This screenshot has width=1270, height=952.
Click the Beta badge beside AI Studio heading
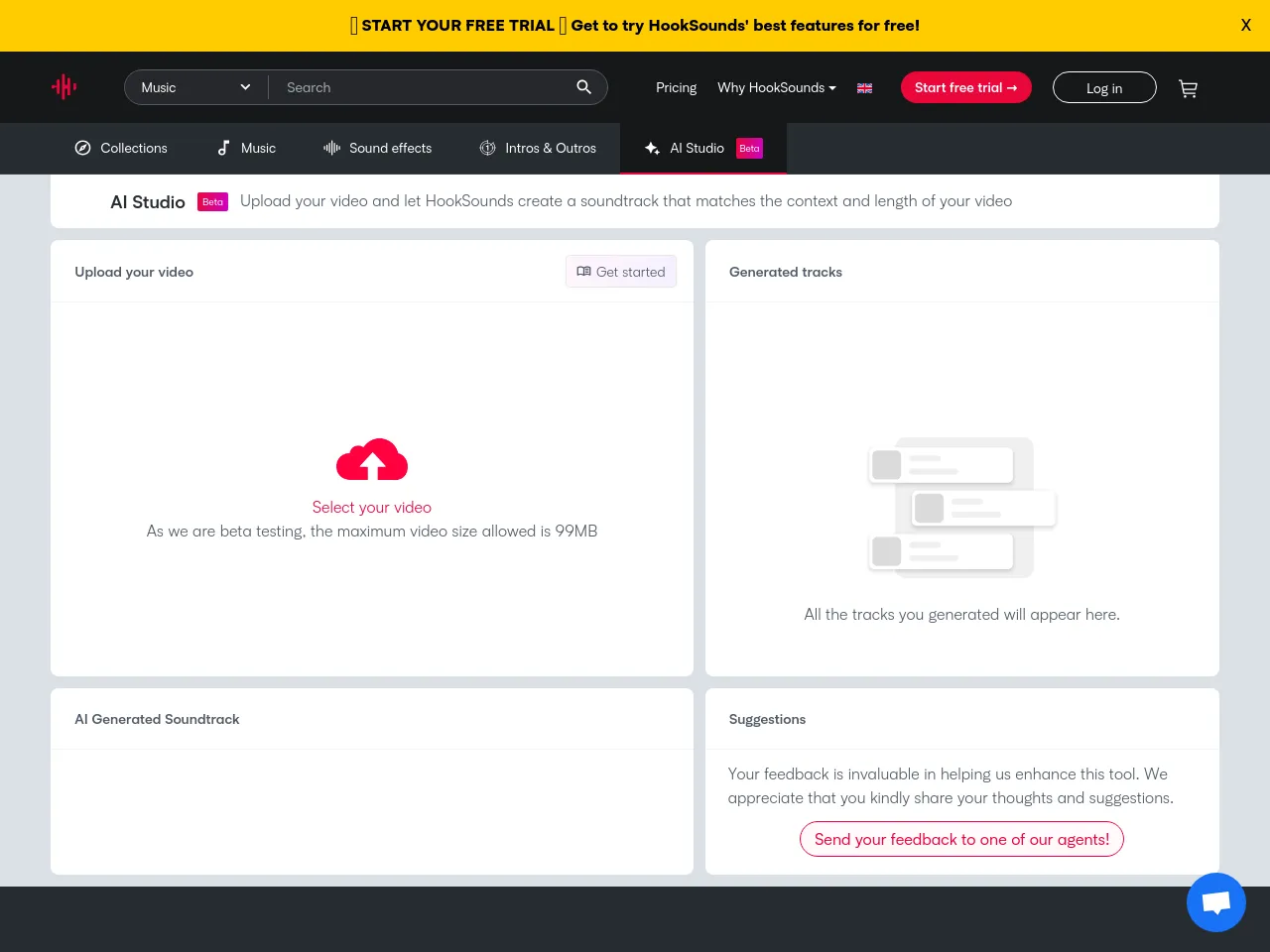click(x=212, y=202)
